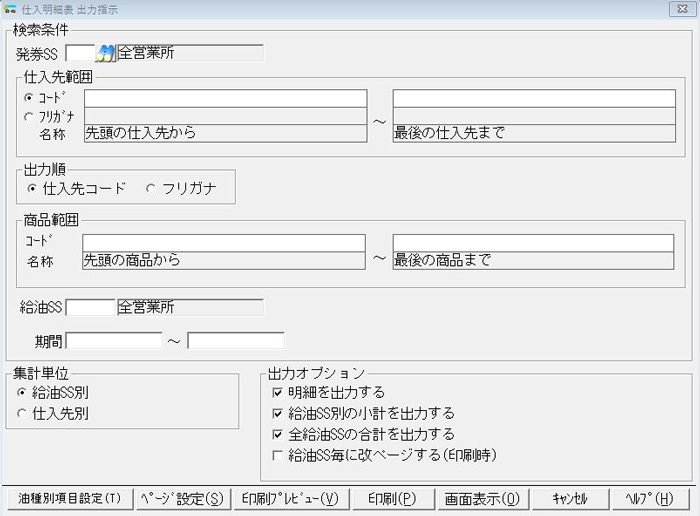Select the フリガナ radio button in 仕入先範囲
The image size is (700, 516).
click(28, 116)
